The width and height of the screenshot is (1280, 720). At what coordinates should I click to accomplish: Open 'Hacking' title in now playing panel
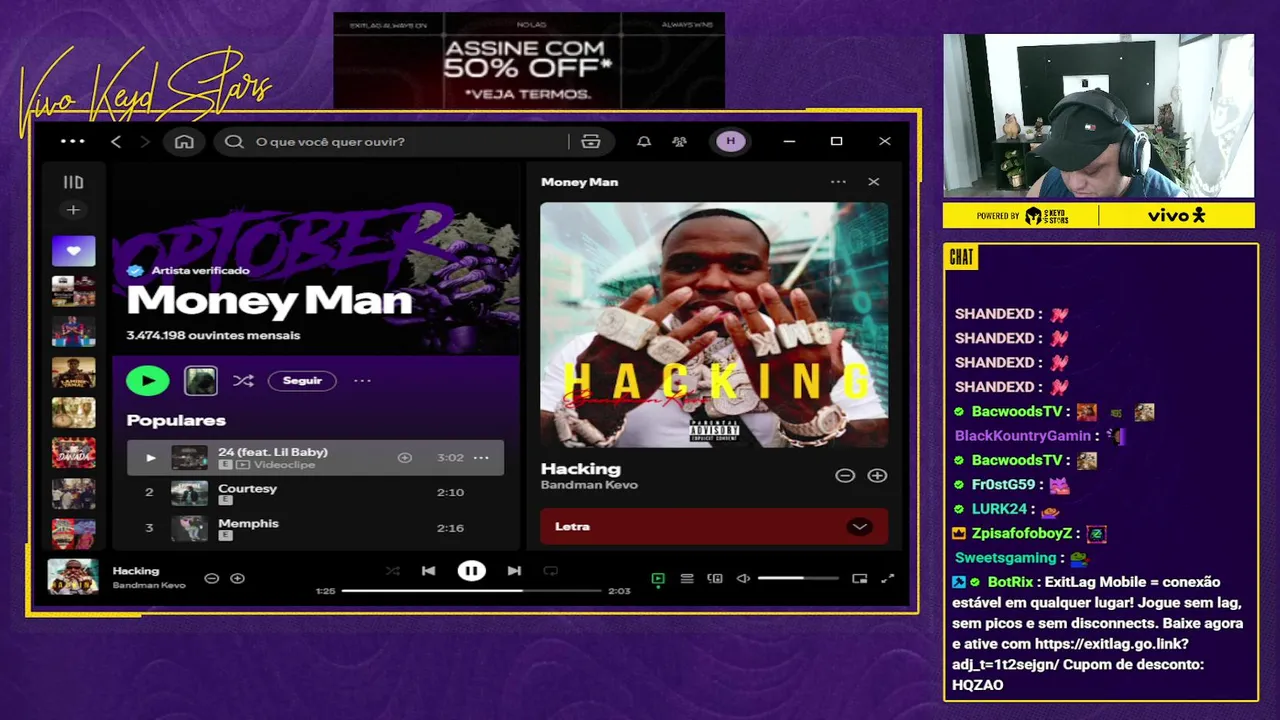click(581, 468)
